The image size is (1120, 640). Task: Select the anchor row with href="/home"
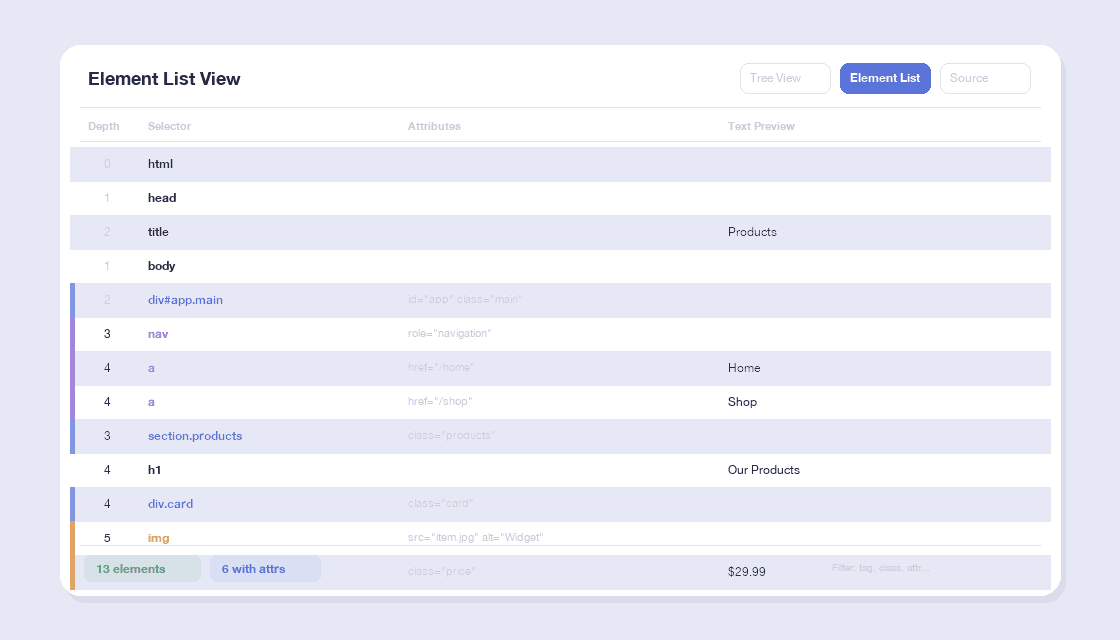(560, 368)
